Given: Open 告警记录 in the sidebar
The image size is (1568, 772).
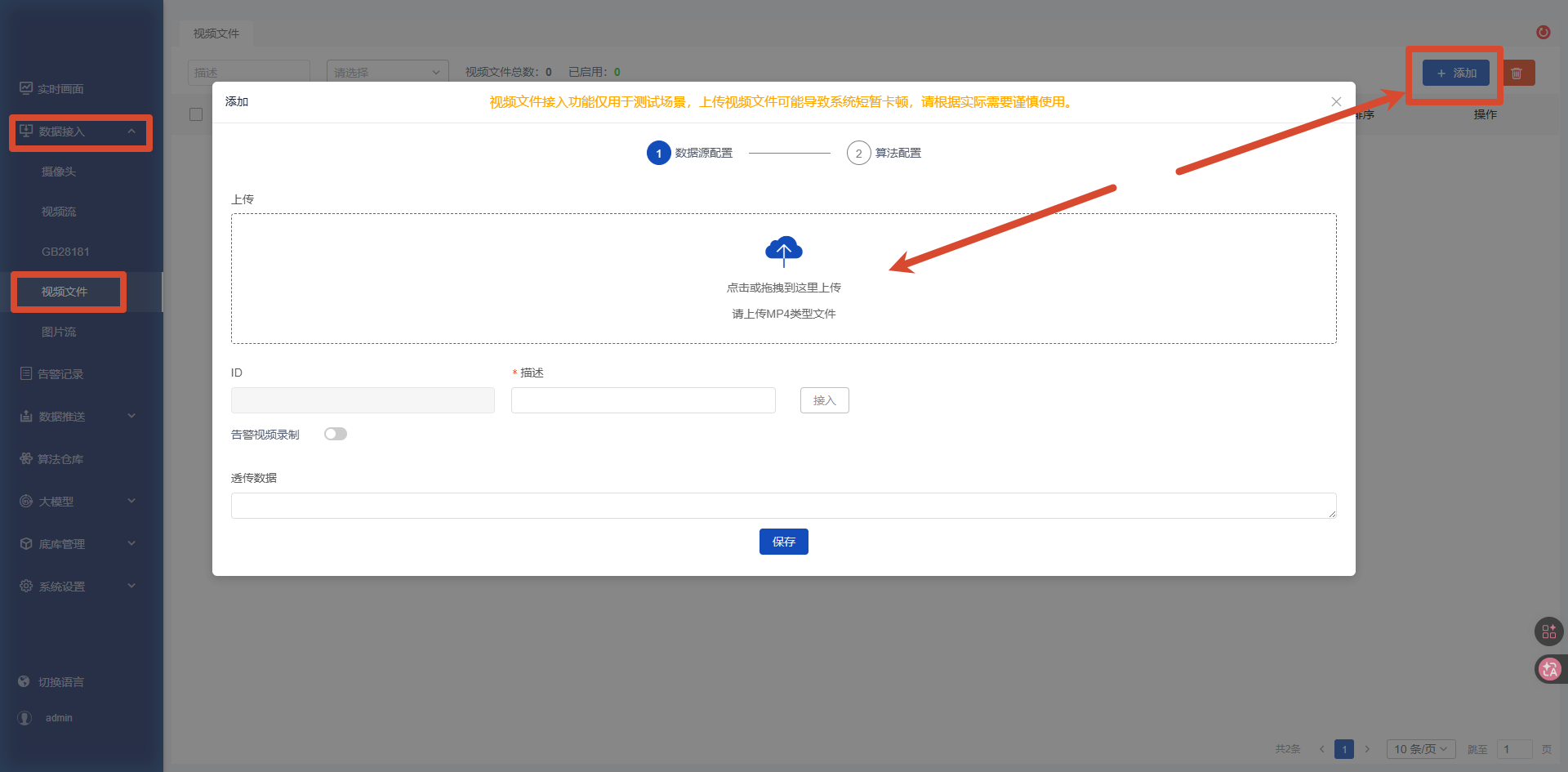Looking at the screenshot, I should click(52, 373).
